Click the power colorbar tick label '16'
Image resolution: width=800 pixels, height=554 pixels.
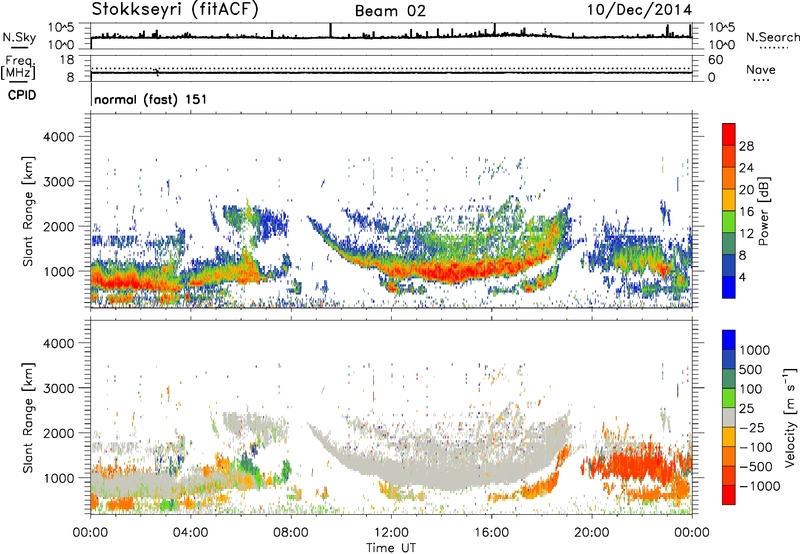pyautogui.click(x=746, y=212)
